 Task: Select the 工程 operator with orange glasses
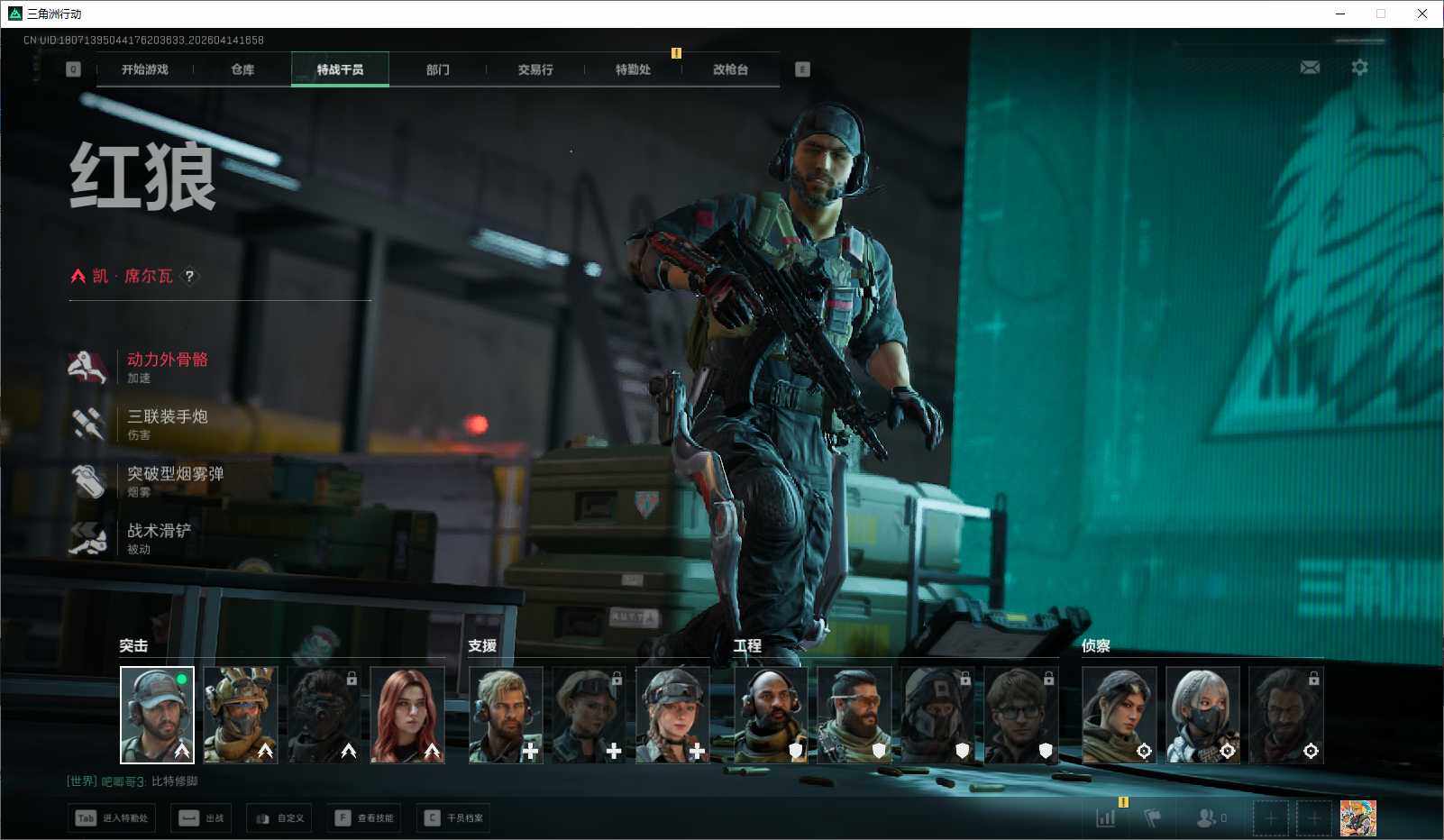click(x=855, y=715)
